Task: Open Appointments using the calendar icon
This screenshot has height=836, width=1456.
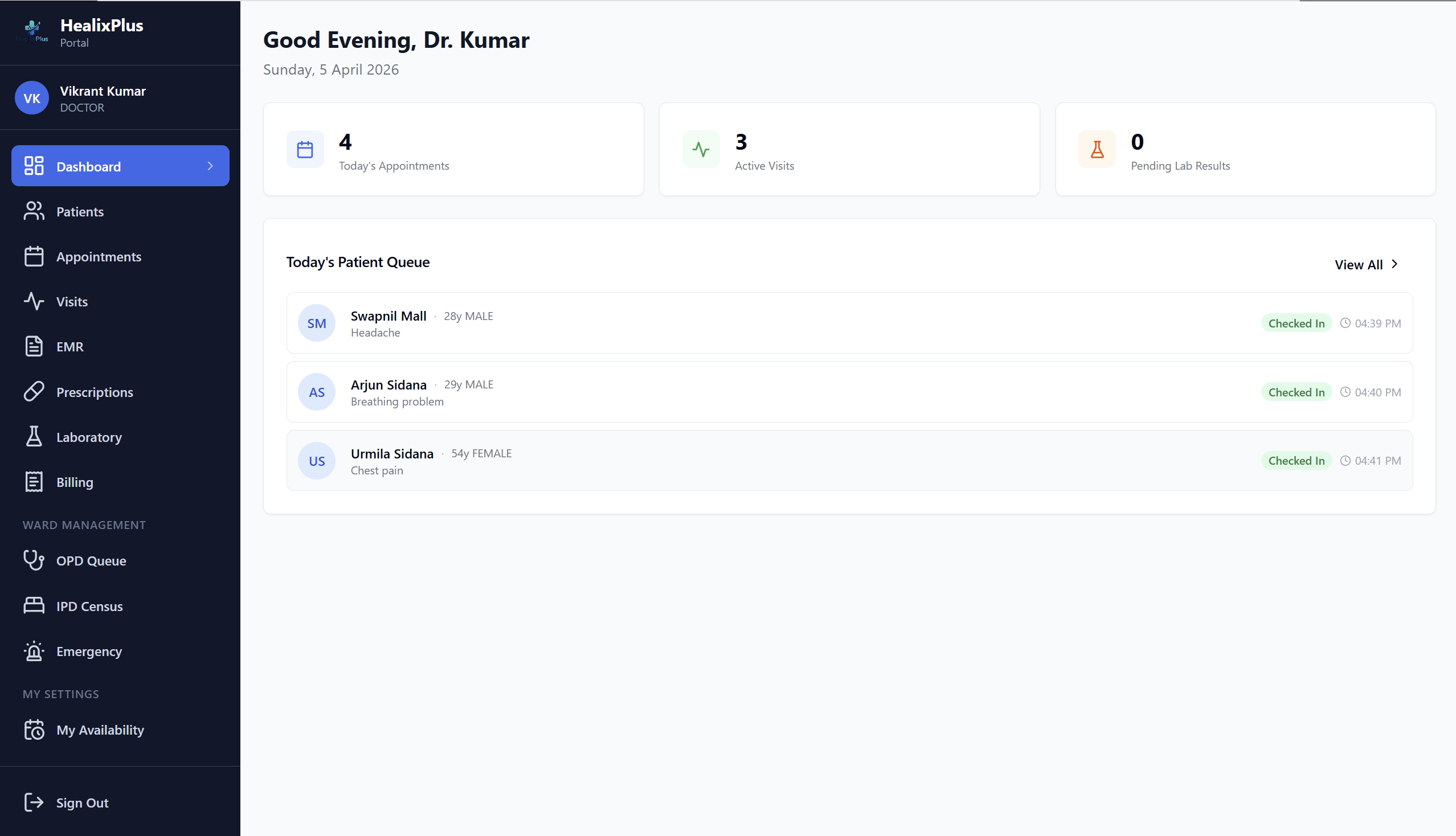Action: 34,256
